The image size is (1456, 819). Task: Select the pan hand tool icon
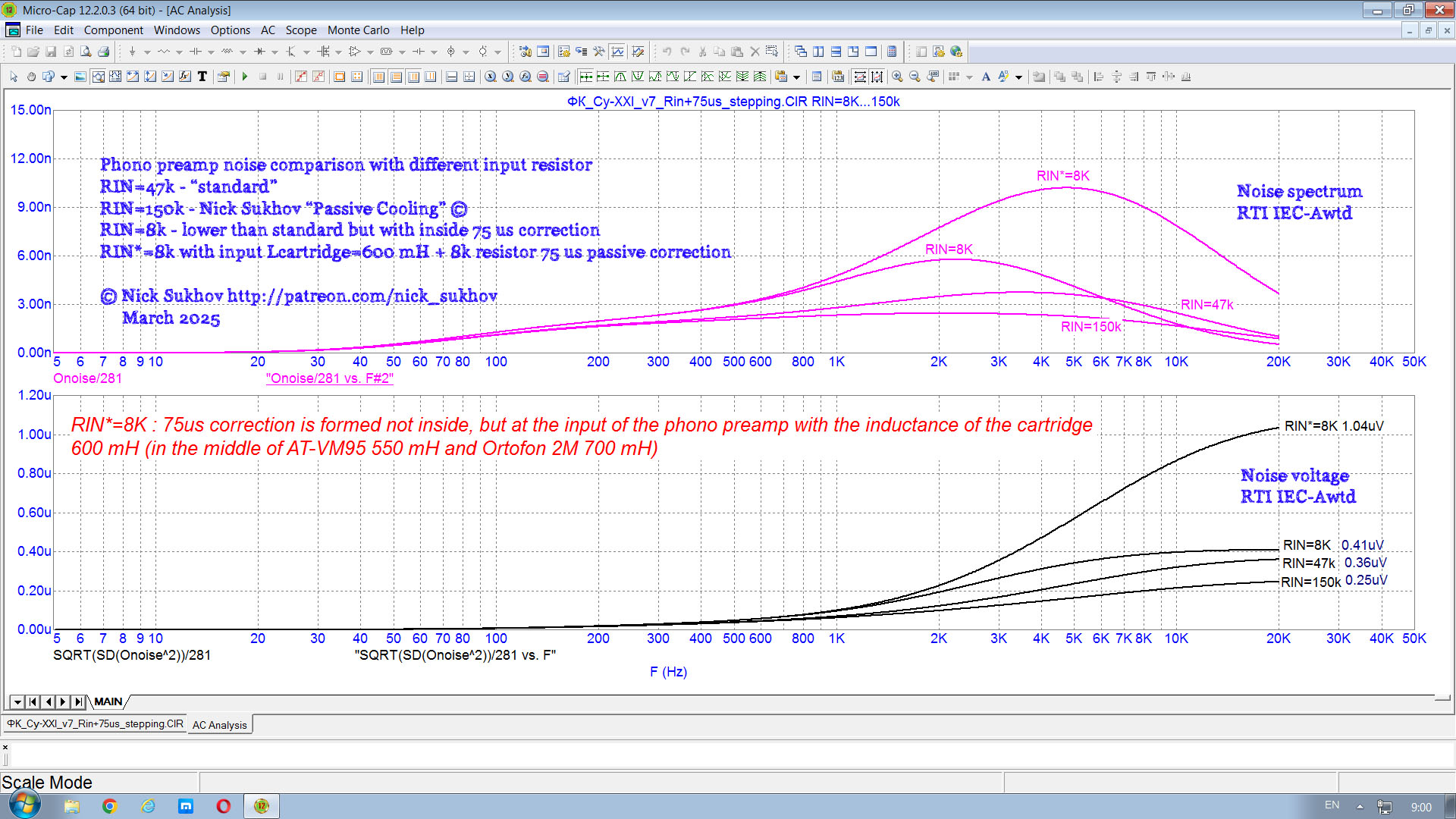tap(31, 77)
